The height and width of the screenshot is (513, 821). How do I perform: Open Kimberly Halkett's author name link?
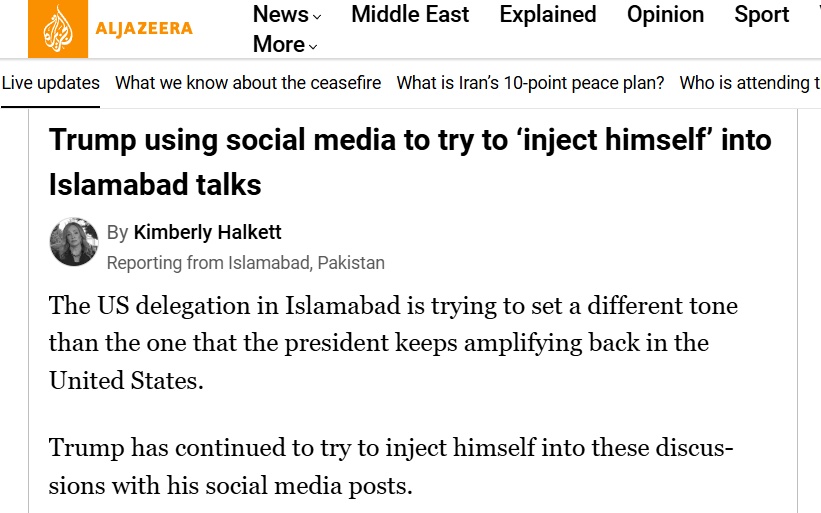pyautogui.click(x=207, y=232)
